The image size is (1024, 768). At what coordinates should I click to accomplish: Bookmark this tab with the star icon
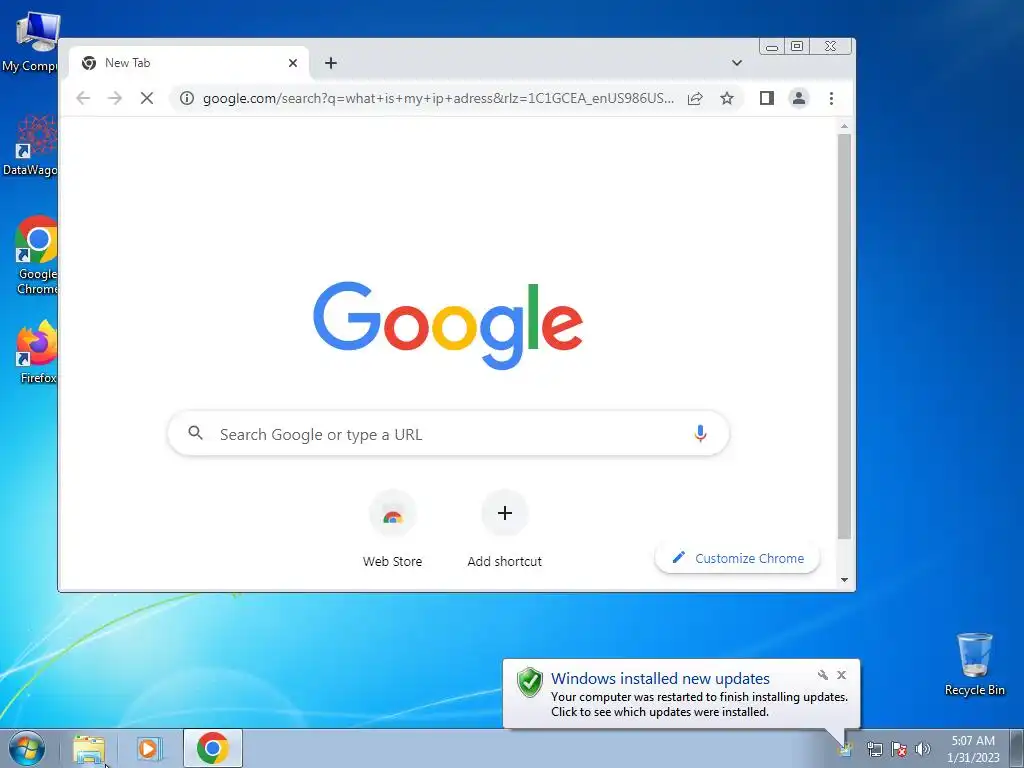point(726,98)
